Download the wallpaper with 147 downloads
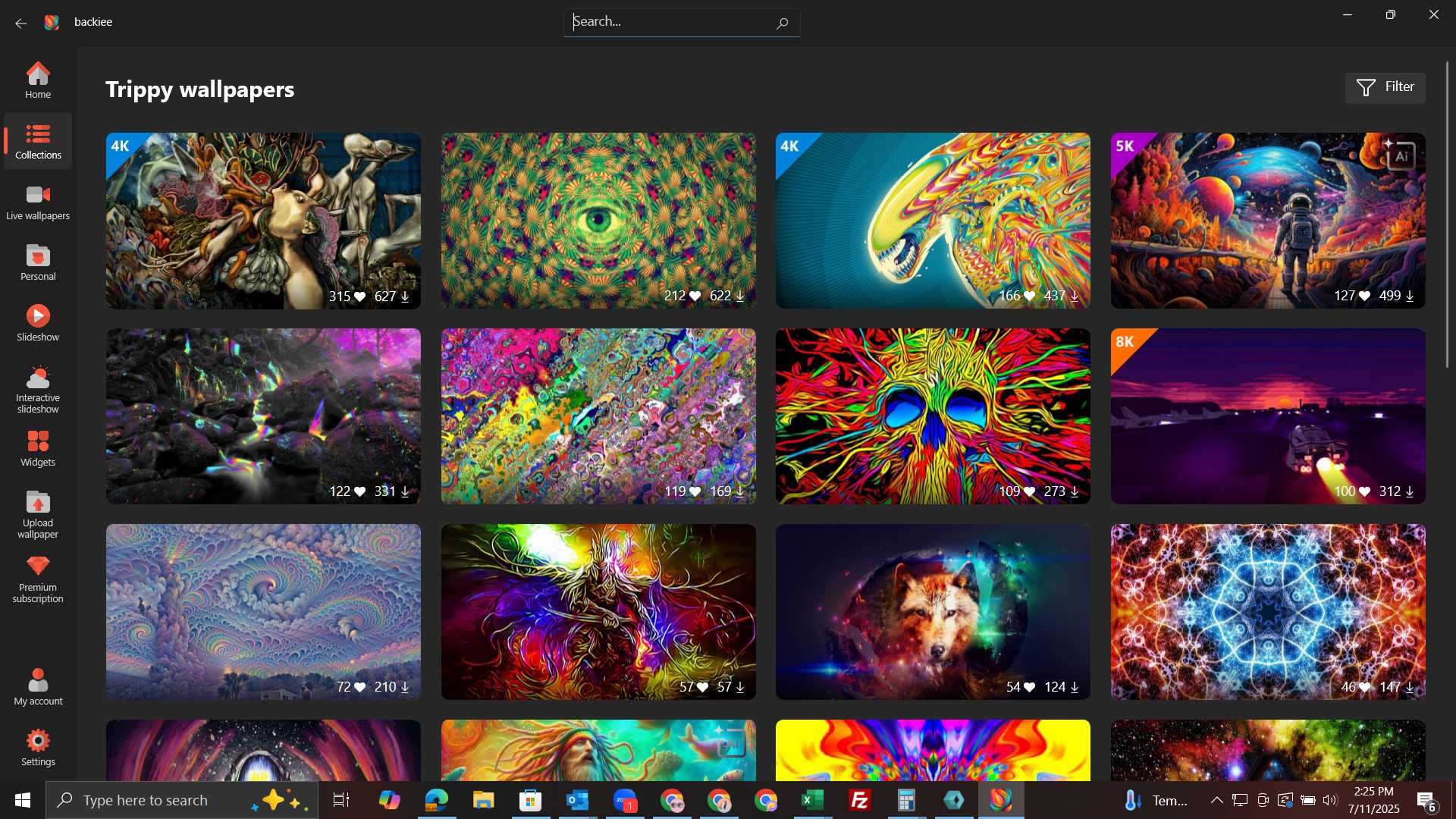 click(1410, 687)
